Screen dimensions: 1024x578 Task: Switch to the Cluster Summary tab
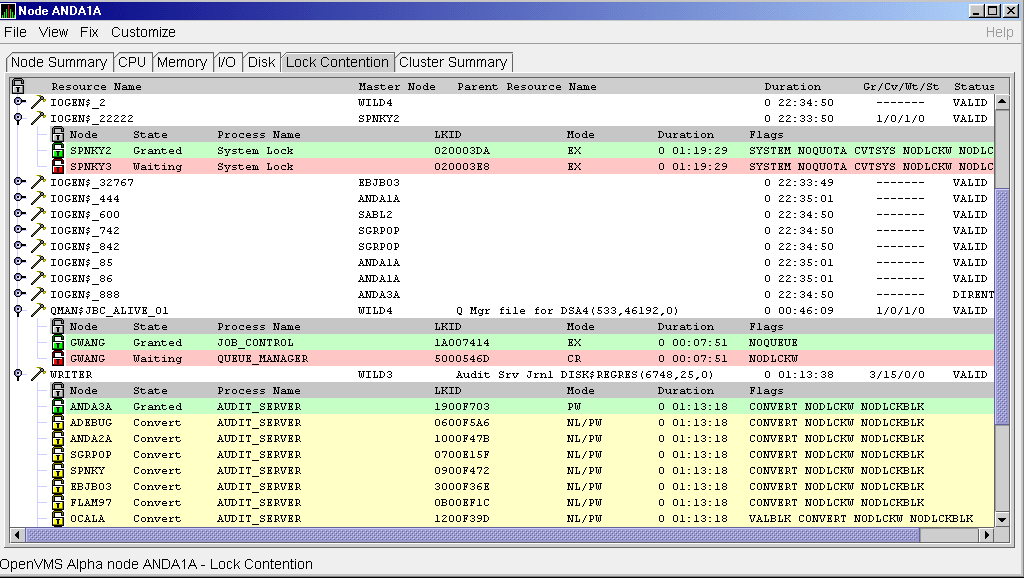pos(453,62)
